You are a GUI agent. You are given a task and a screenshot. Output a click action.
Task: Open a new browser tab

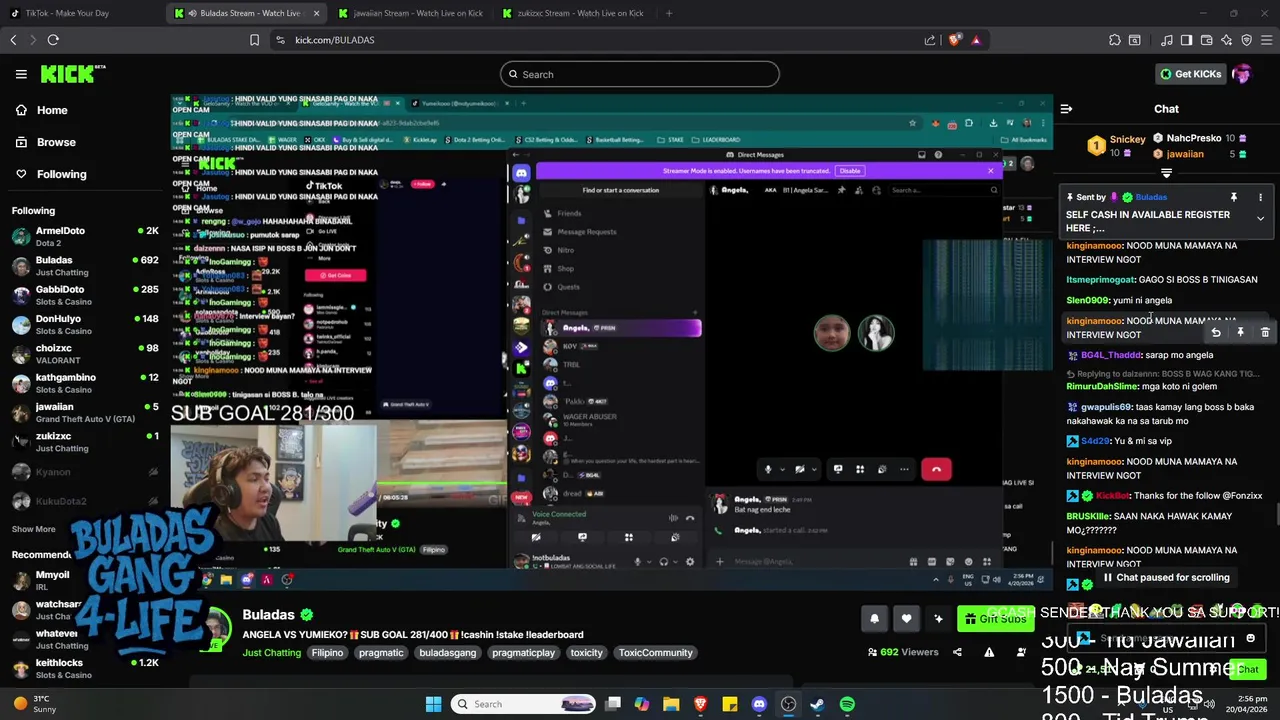pos(669,13)
